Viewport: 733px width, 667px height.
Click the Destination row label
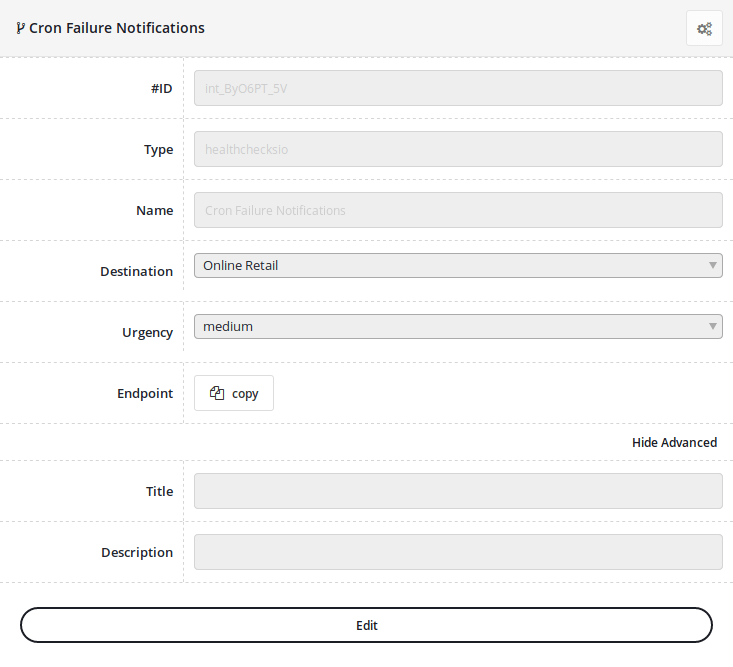136,271
